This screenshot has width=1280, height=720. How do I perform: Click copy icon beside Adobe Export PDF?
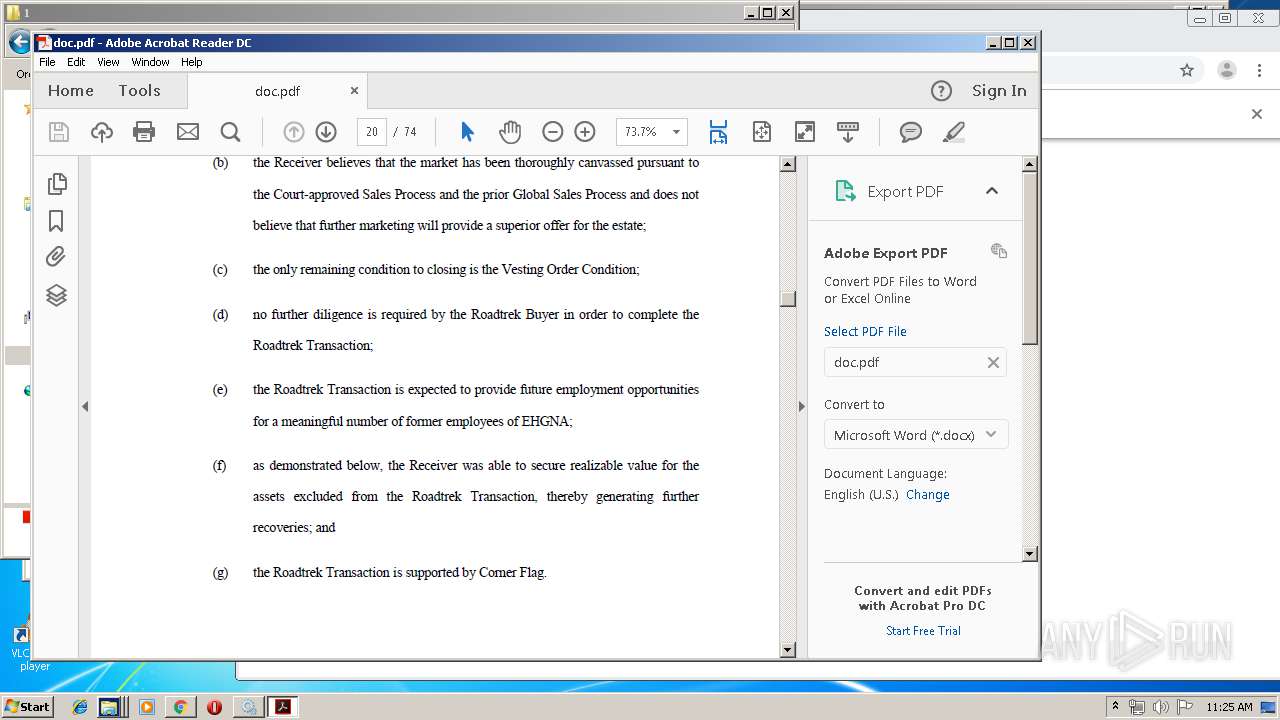click(999, 251)
